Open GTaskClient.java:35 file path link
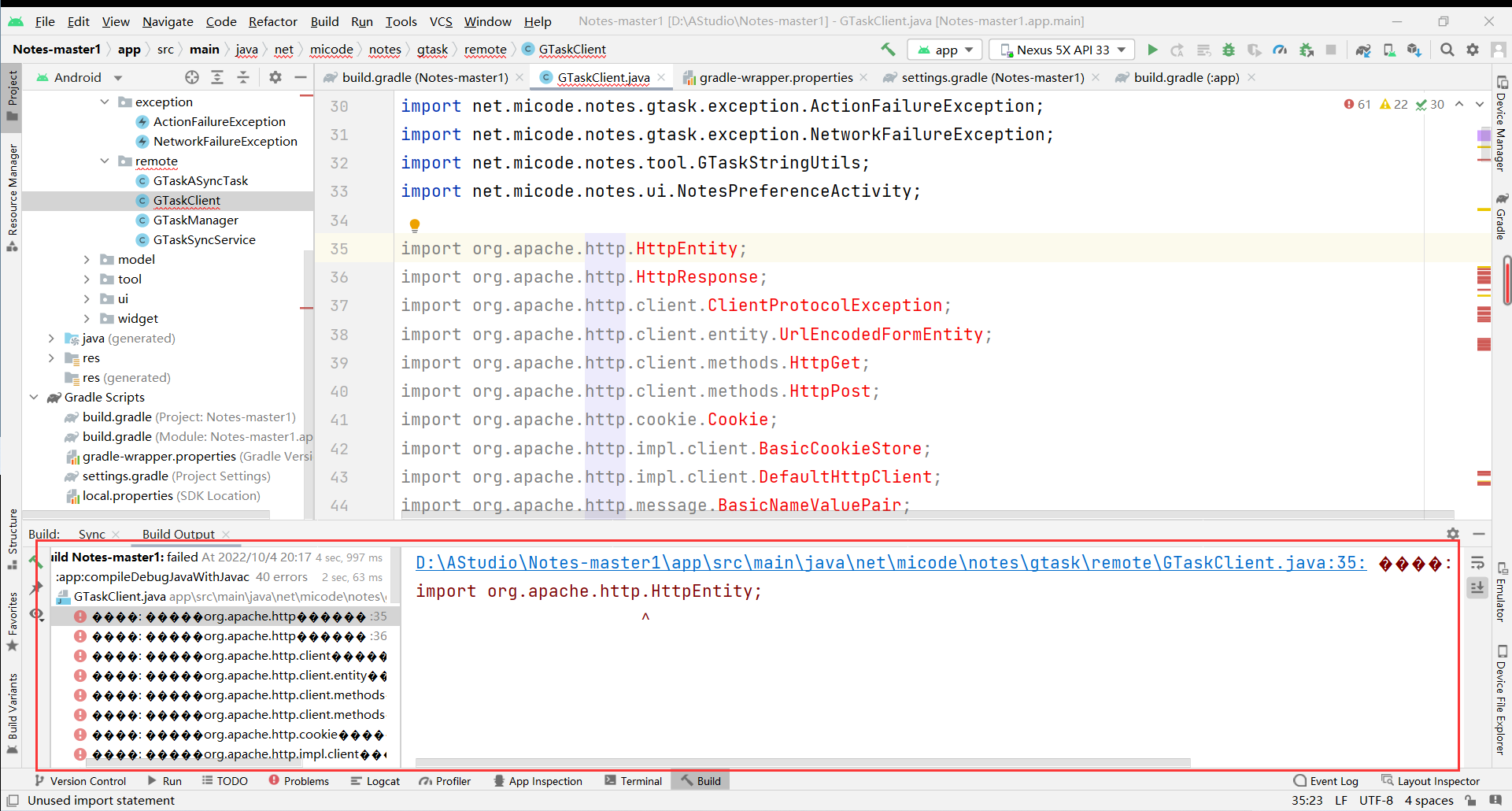This screenshot has width=1512, height=811. pyautogui.click(x=890, y=562)
